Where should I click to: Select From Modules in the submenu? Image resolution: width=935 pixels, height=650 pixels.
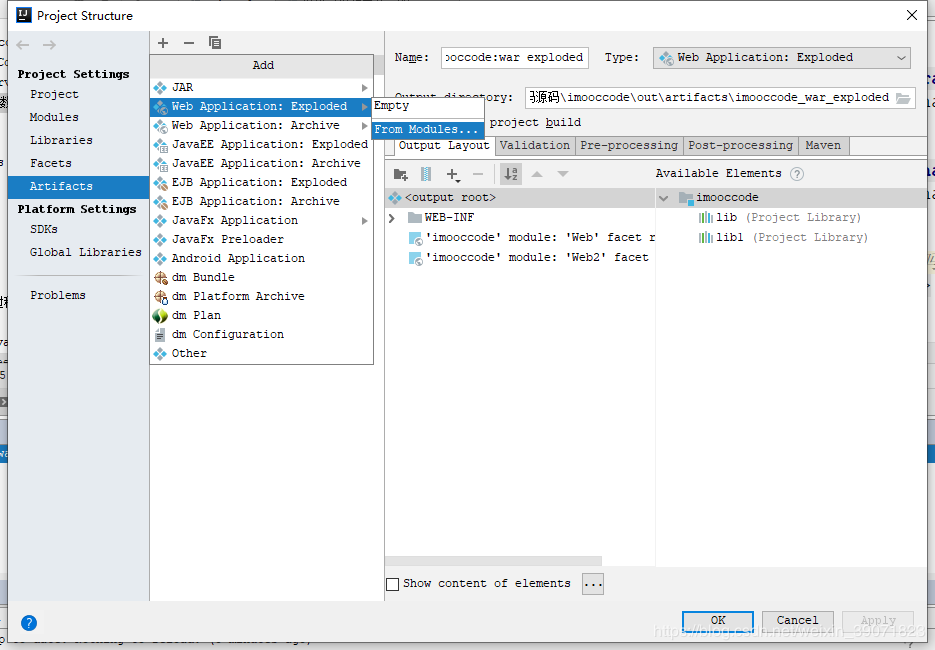coord(427,129)
